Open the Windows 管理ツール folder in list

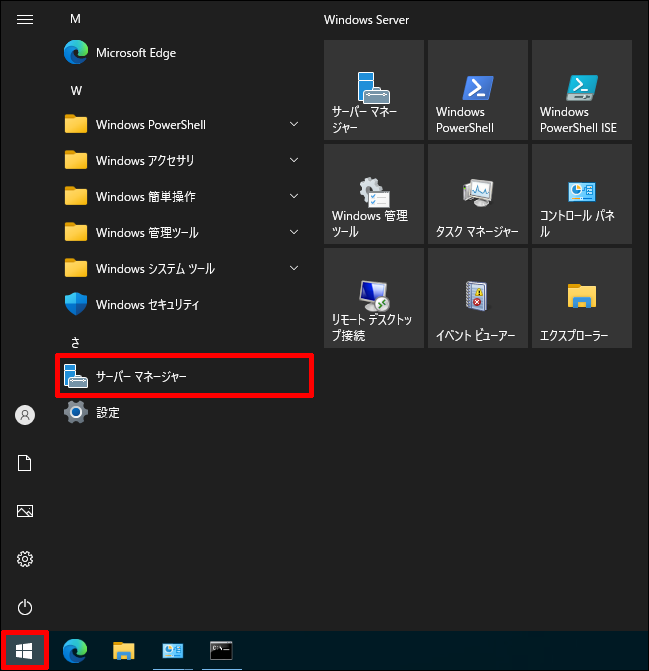184,232
